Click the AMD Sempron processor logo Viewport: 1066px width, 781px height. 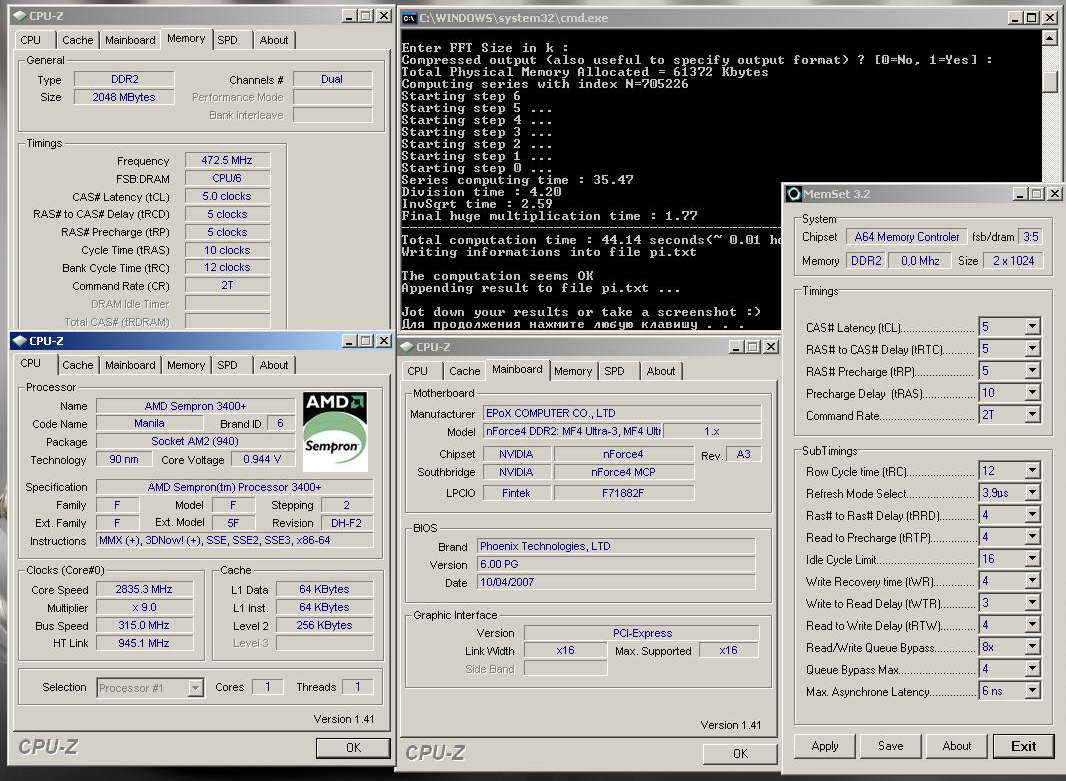(x=334, y=432)
